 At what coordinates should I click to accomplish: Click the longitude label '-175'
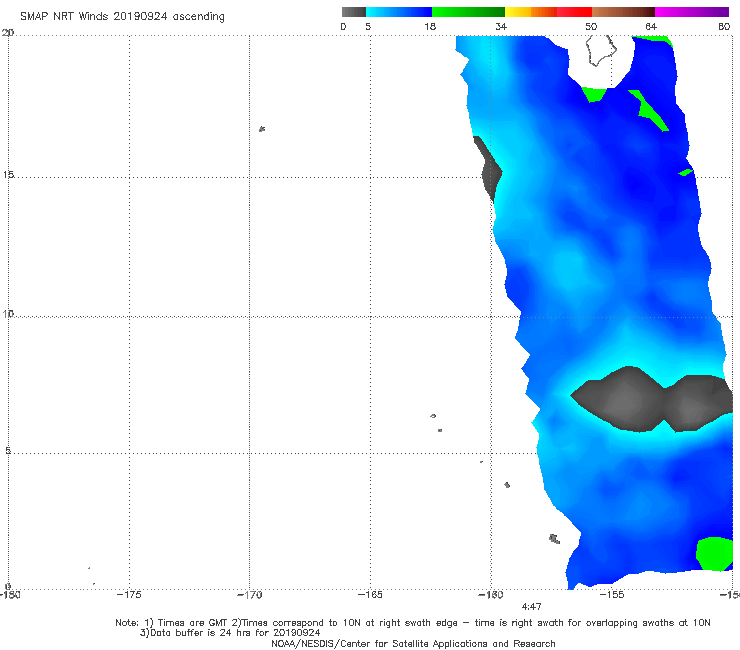(129, 595)
